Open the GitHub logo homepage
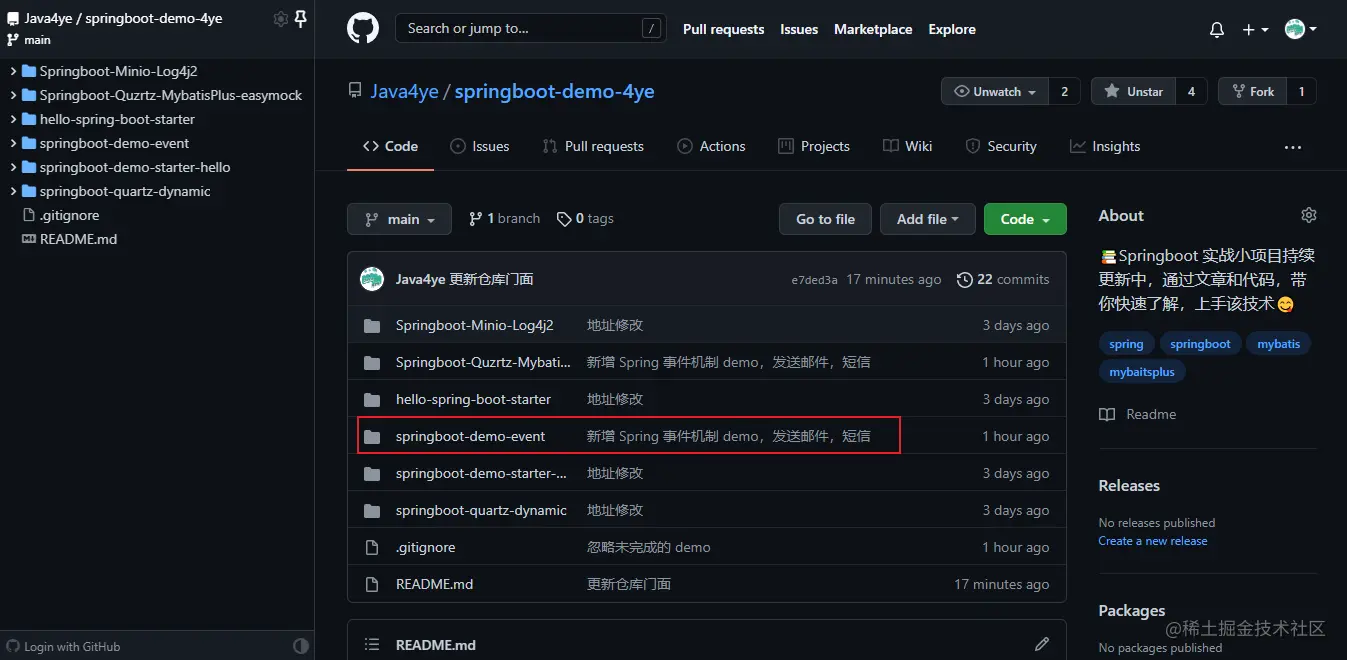Image resolution: width=1347 pixels, height=660 pixels. (363, 29)
